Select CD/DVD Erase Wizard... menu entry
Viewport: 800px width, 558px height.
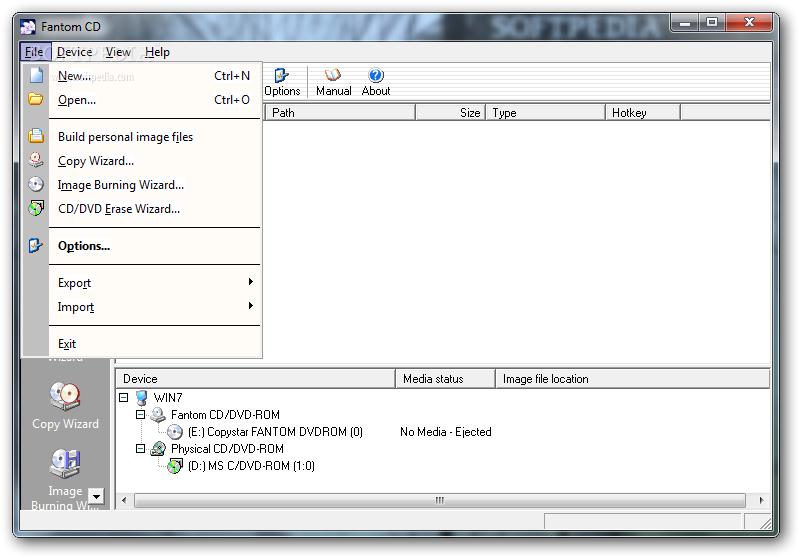coord(155,209)
